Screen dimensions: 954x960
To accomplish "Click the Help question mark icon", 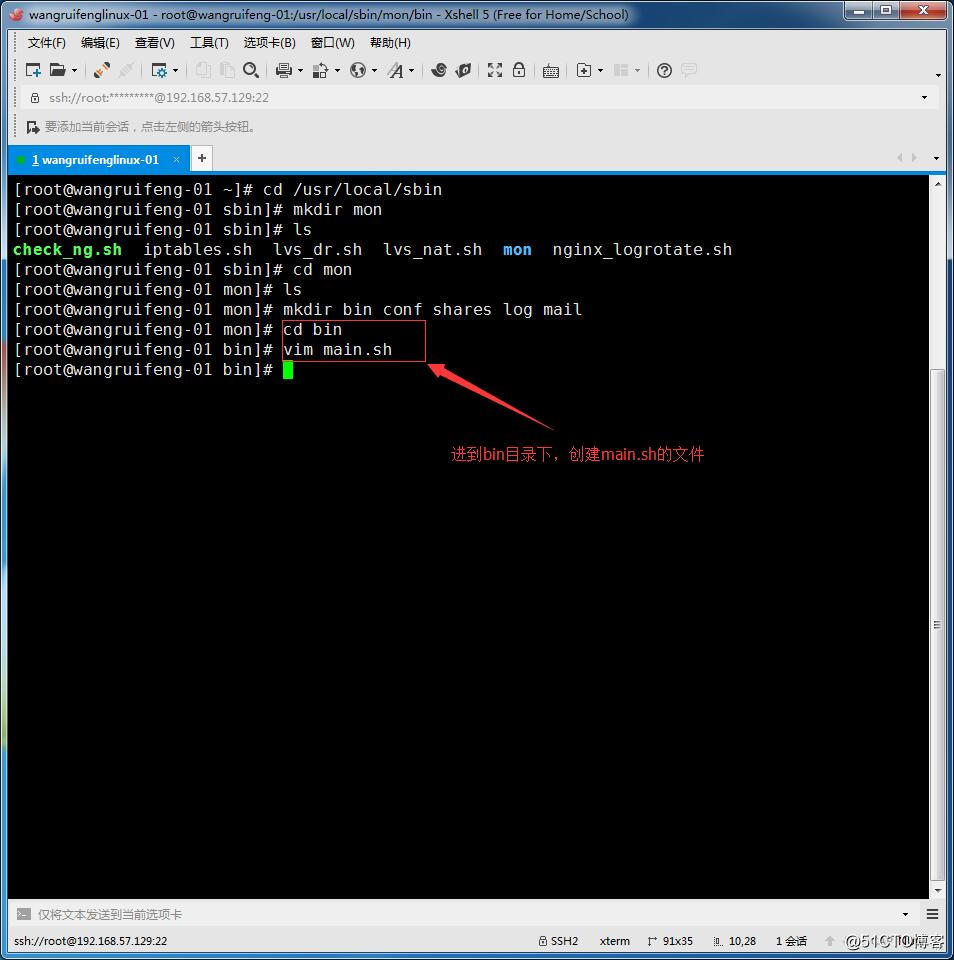I will (x=664, y=70).
